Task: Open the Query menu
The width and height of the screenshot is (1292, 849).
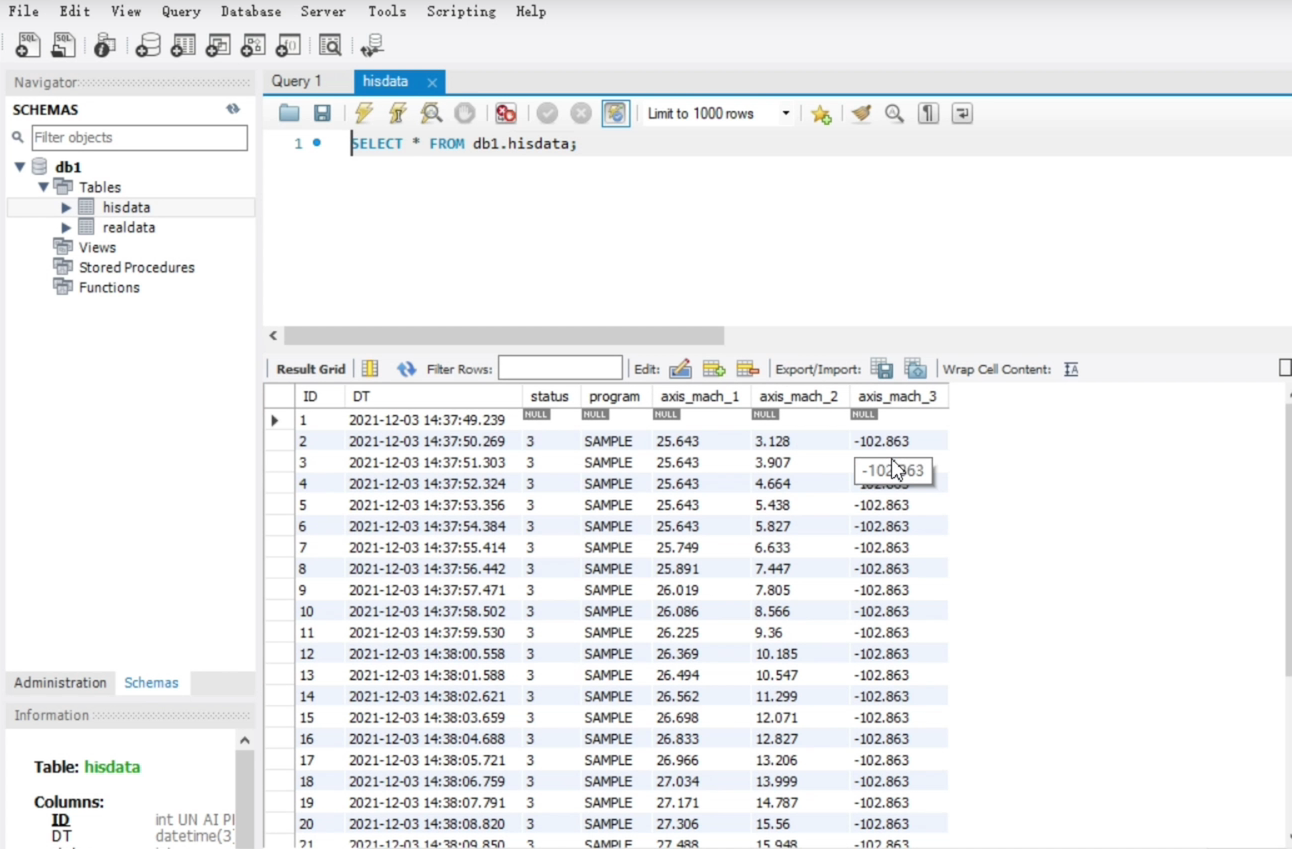Action: tap(181, 12)
